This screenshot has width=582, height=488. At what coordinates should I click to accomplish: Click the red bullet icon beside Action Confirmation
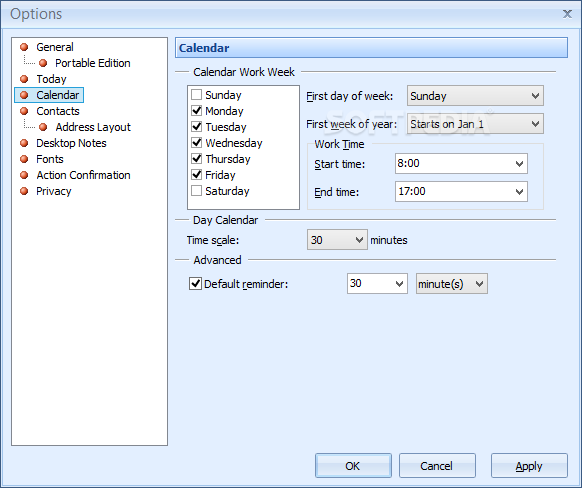(24, 175)
